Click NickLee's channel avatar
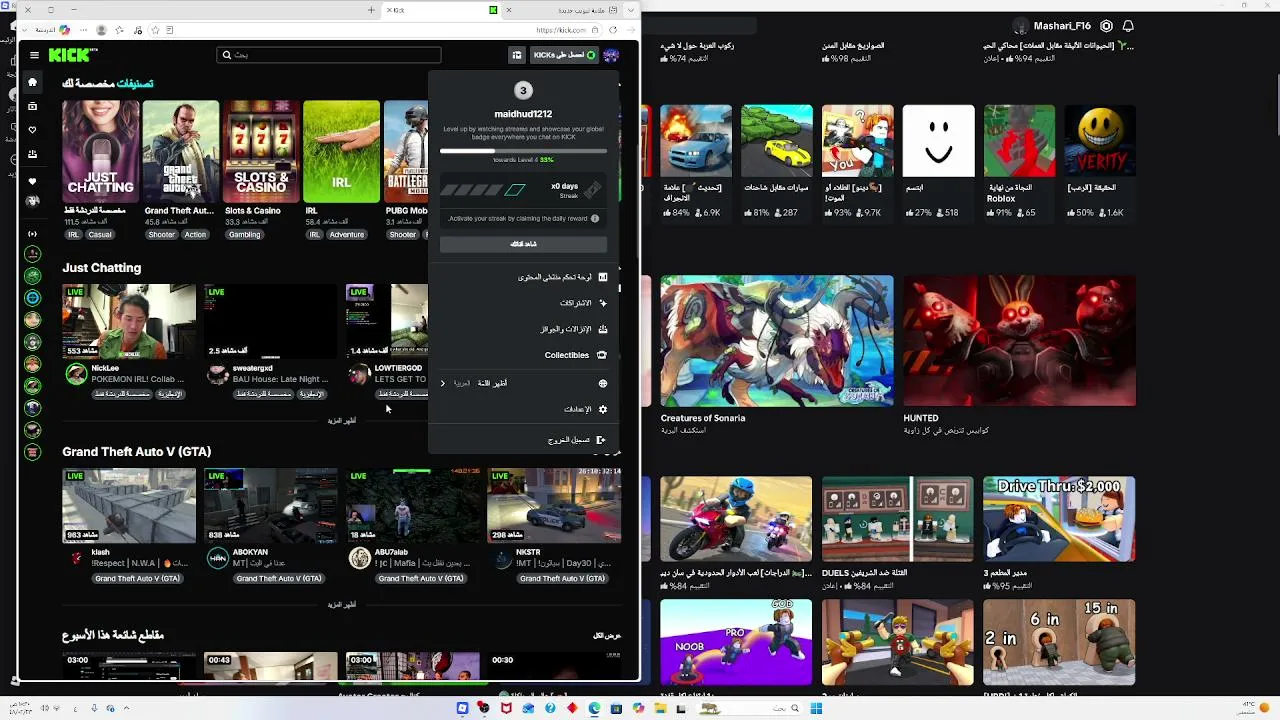This screenshot has width=1280, height=720. [76, 374]
